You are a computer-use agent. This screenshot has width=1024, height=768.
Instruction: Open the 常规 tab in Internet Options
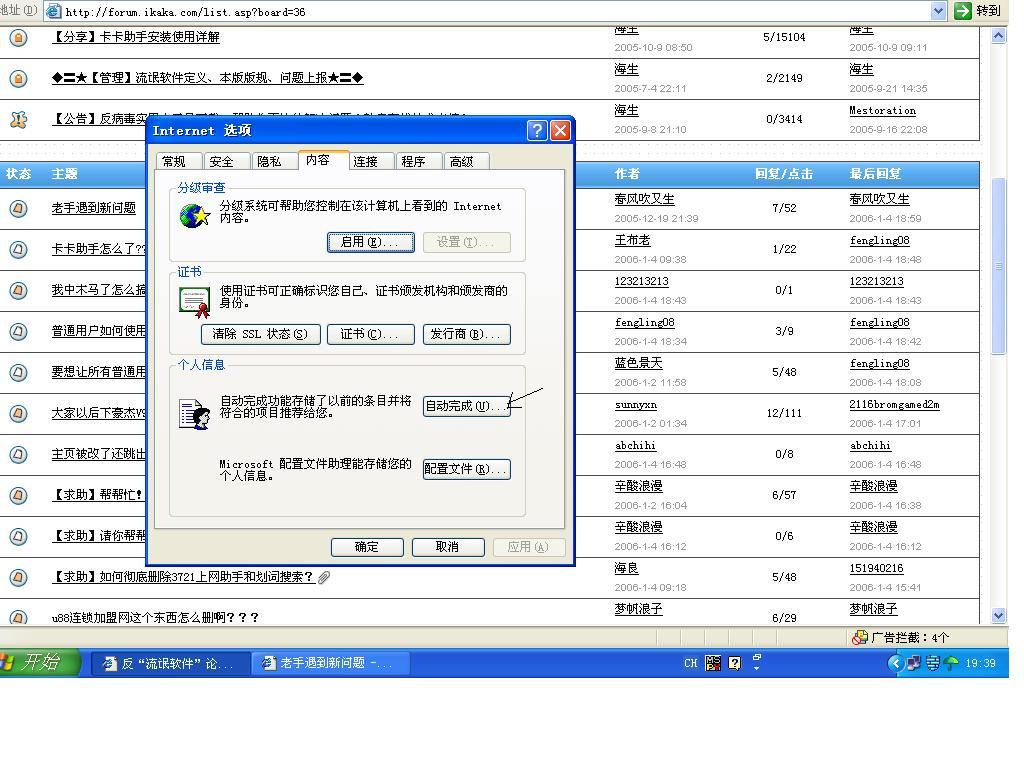tap(180, 161)
